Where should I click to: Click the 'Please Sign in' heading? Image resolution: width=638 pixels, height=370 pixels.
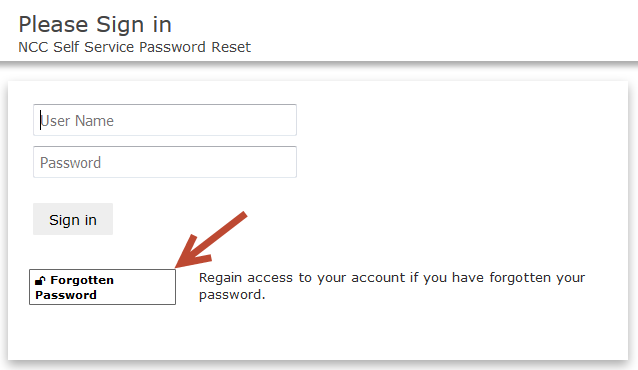pyautogui.click(x=95, y=24)
